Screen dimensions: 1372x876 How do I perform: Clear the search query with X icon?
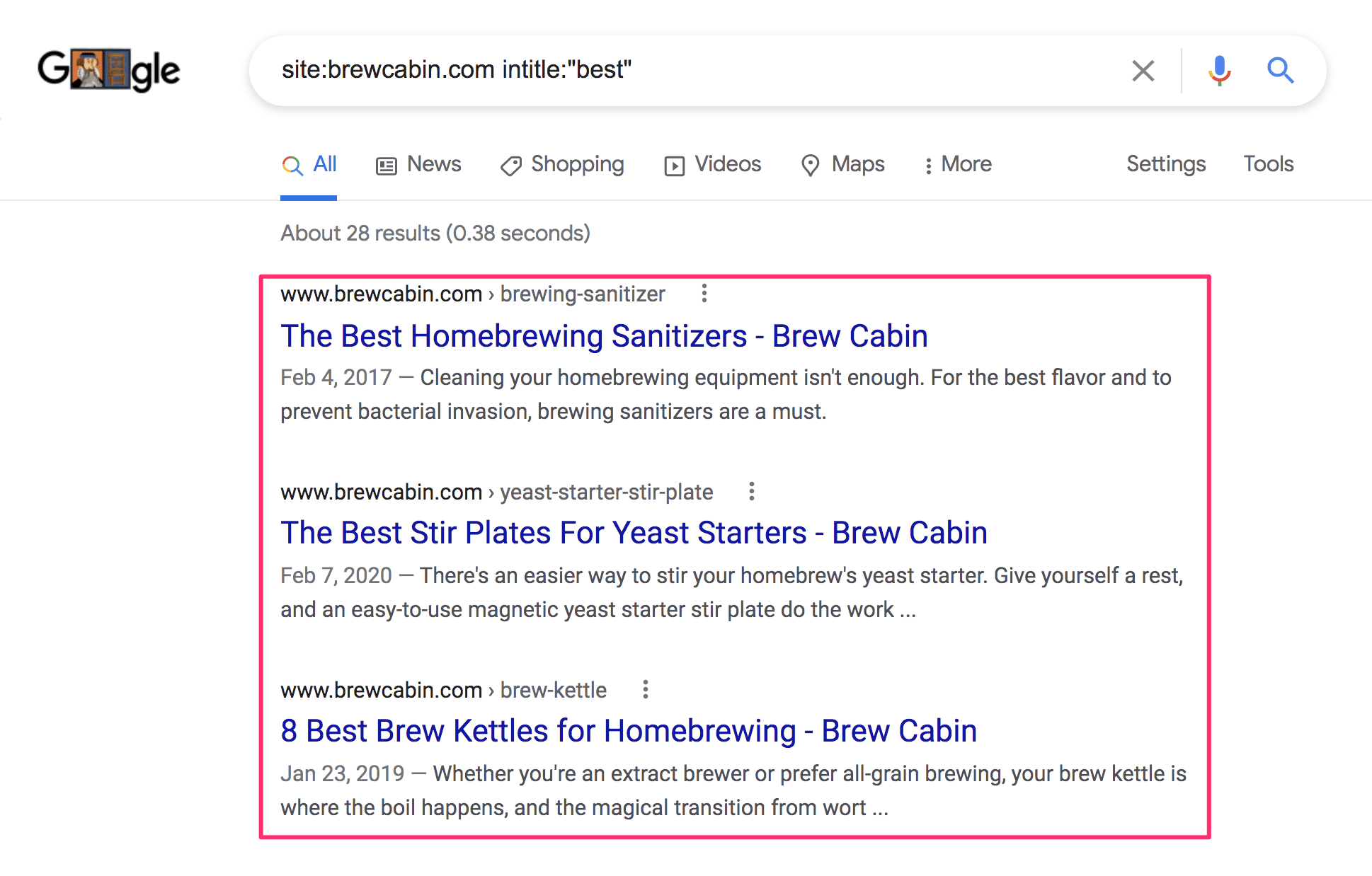(1143, 71)
